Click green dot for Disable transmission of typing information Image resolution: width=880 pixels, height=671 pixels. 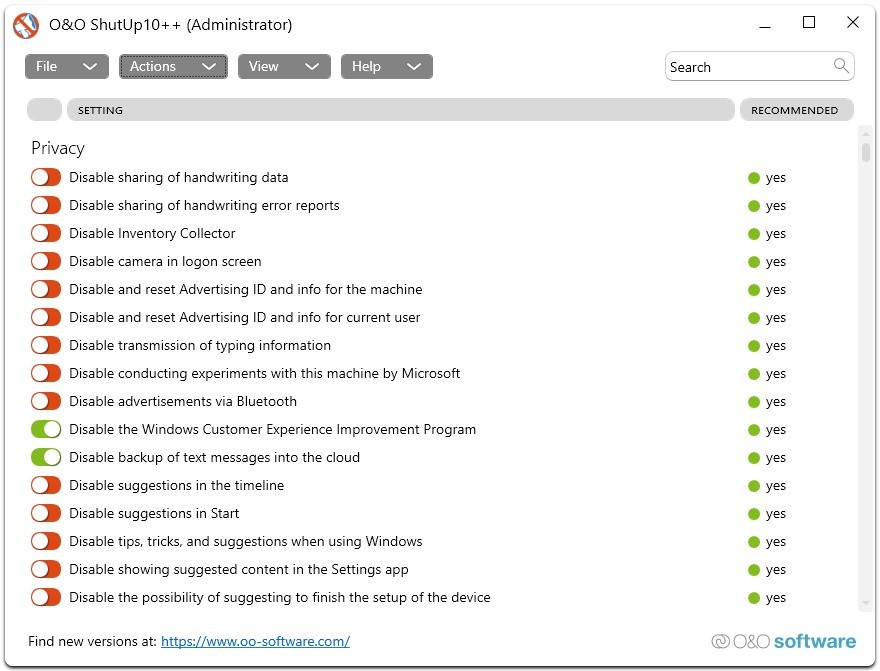754,346
